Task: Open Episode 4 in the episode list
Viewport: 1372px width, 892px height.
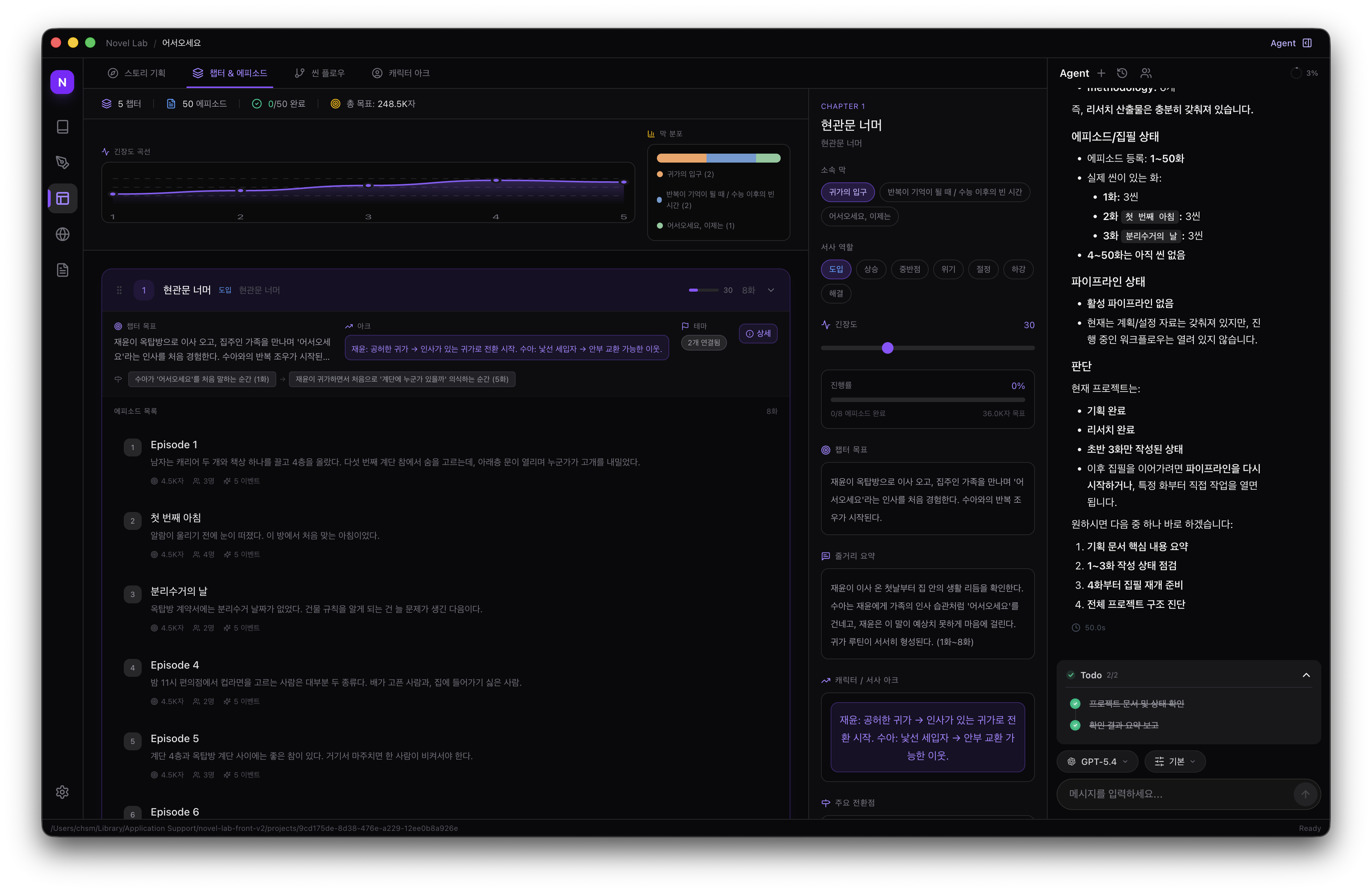Action: [x=174, y=665]
